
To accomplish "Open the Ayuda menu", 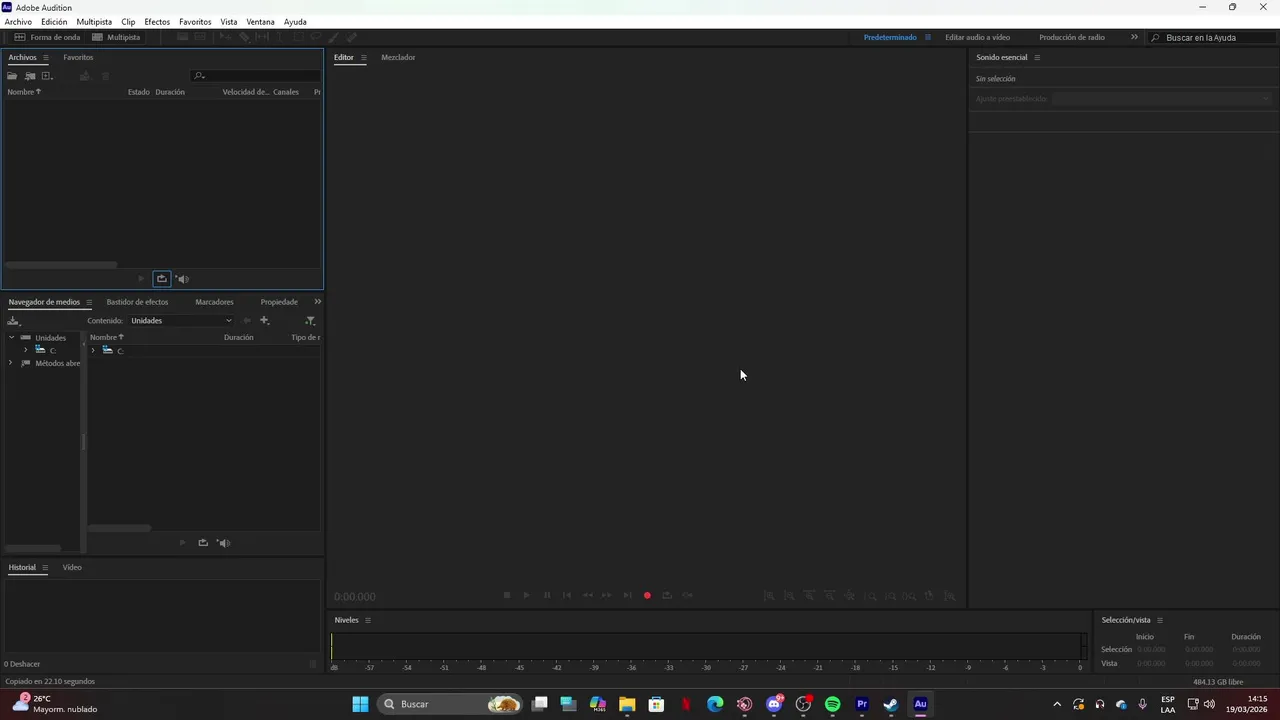I will click(295, 21).
